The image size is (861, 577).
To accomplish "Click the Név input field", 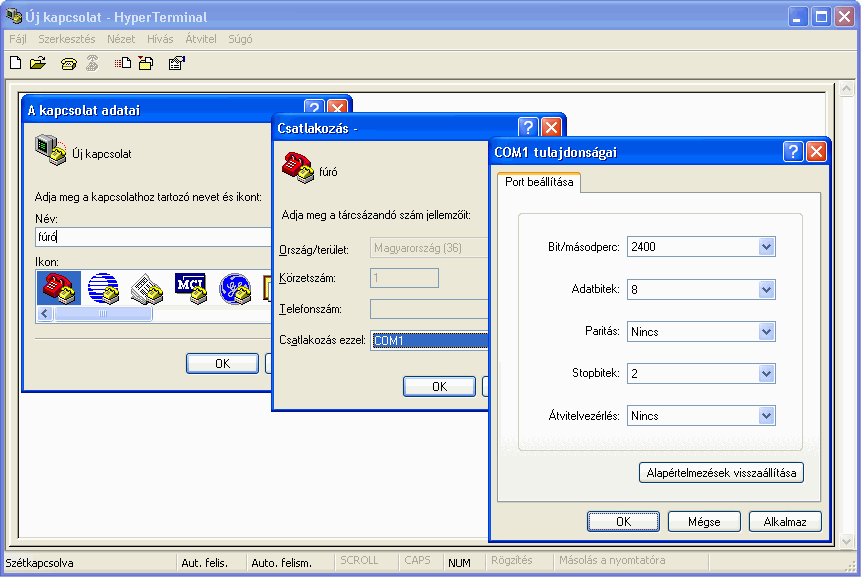I will [x=153, y=237].
